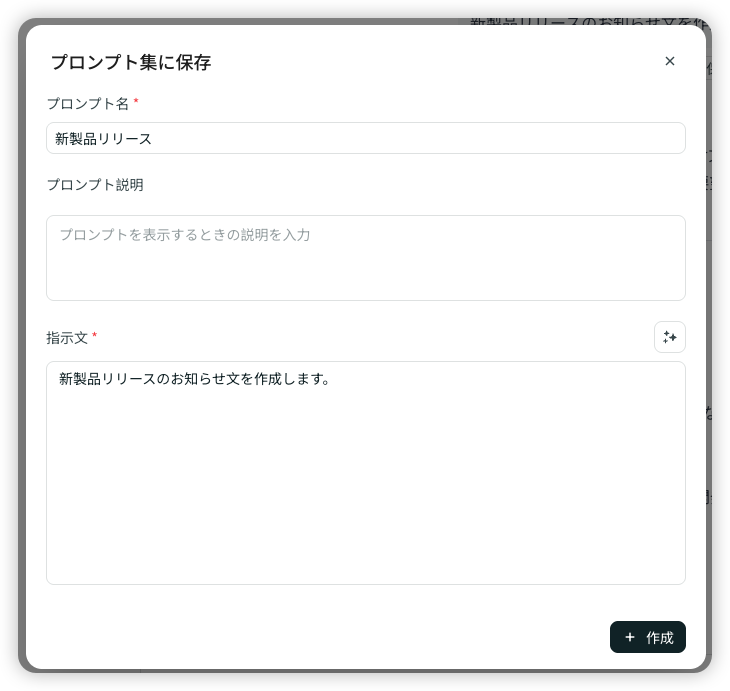Place cursor in the text 新製品リリース
Viewport: 730px width, 691px height.
(x=104, y=139)
